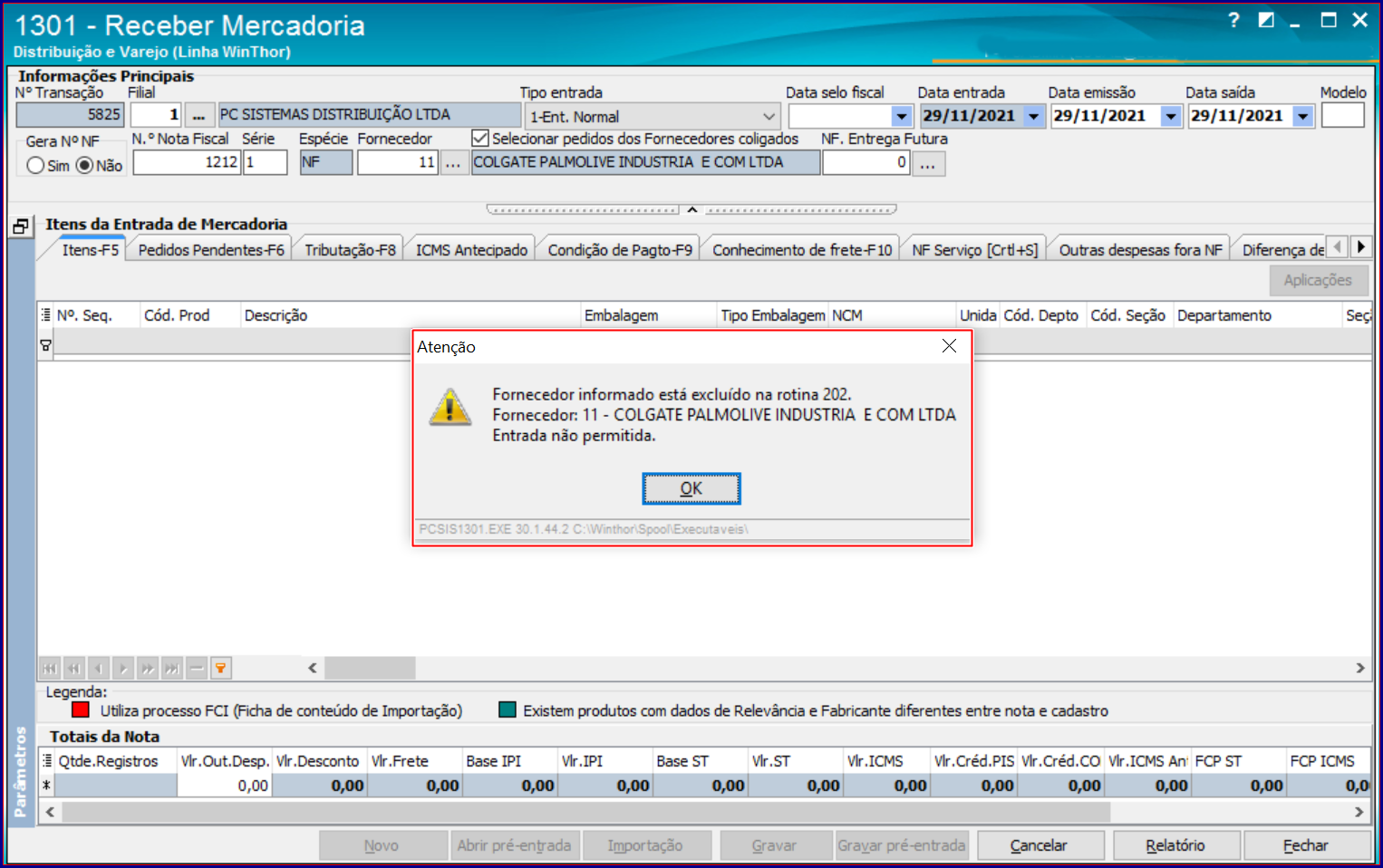Image resolution: width=1383 pixels, height=868 pixels.
Task: Click the Série input field
Action: [x=266, y=162]
